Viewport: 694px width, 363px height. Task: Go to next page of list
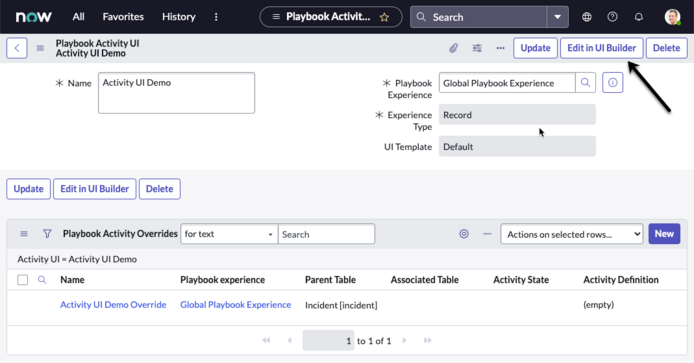tap(405, 340)
